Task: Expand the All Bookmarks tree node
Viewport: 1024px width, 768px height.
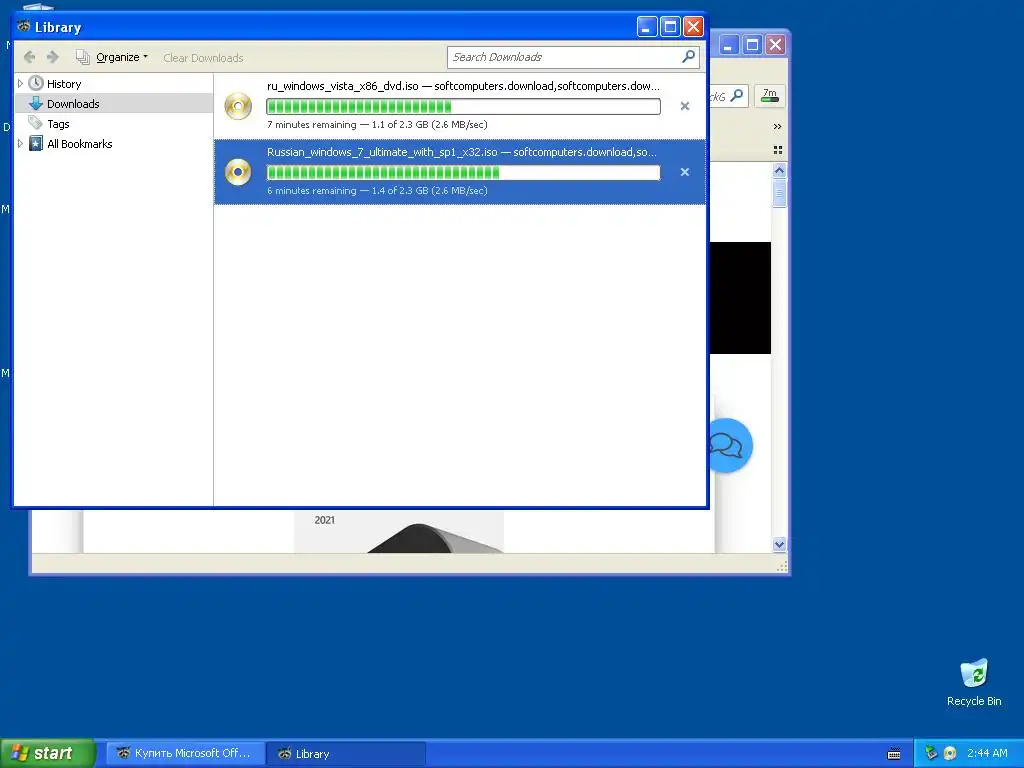Action: [x=20, y=144]
